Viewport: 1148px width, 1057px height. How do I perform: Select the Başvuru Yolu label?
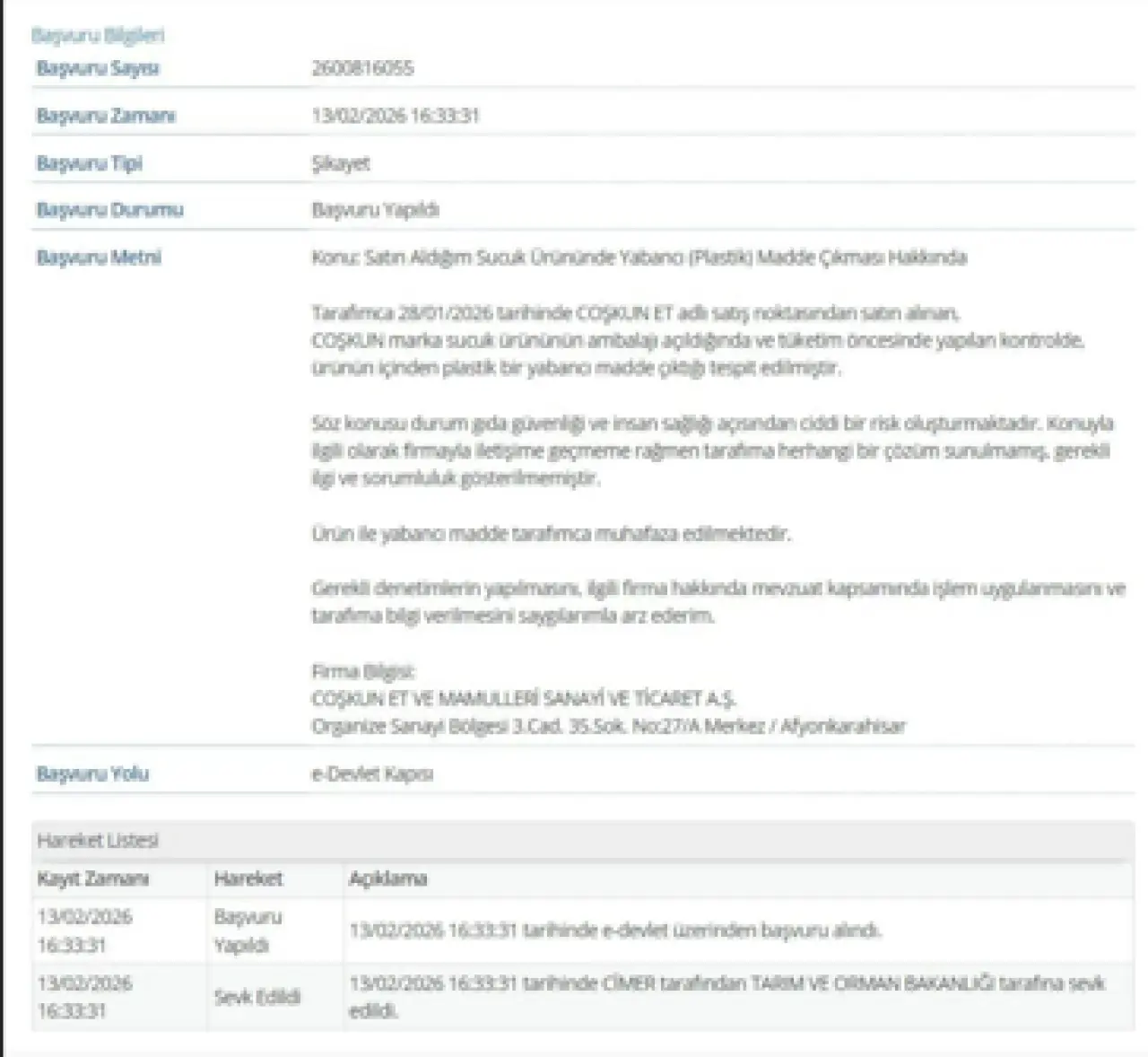[x=92, y=773]
